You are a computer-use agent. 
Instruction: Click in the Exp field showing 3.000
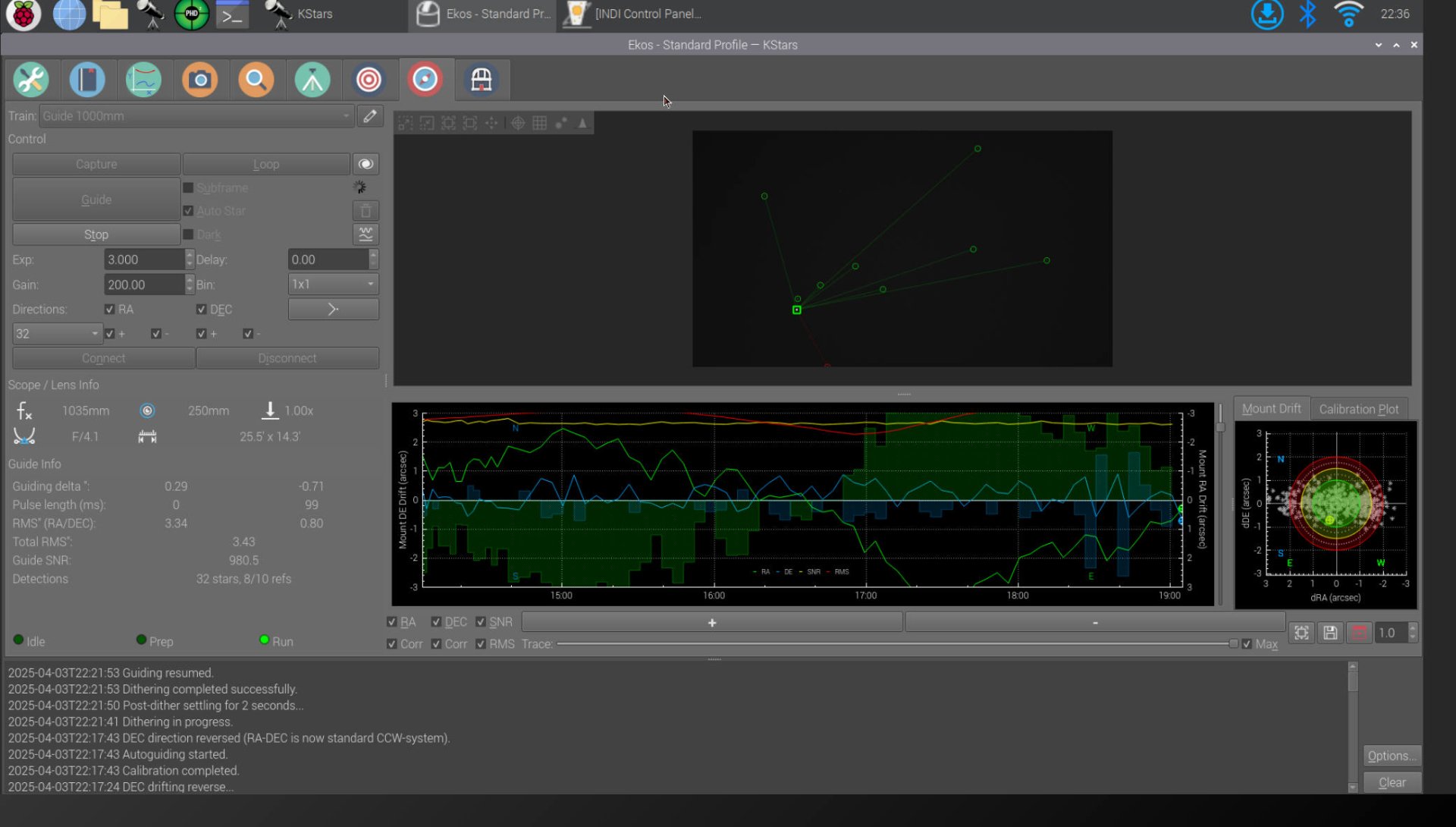point(144,259)
